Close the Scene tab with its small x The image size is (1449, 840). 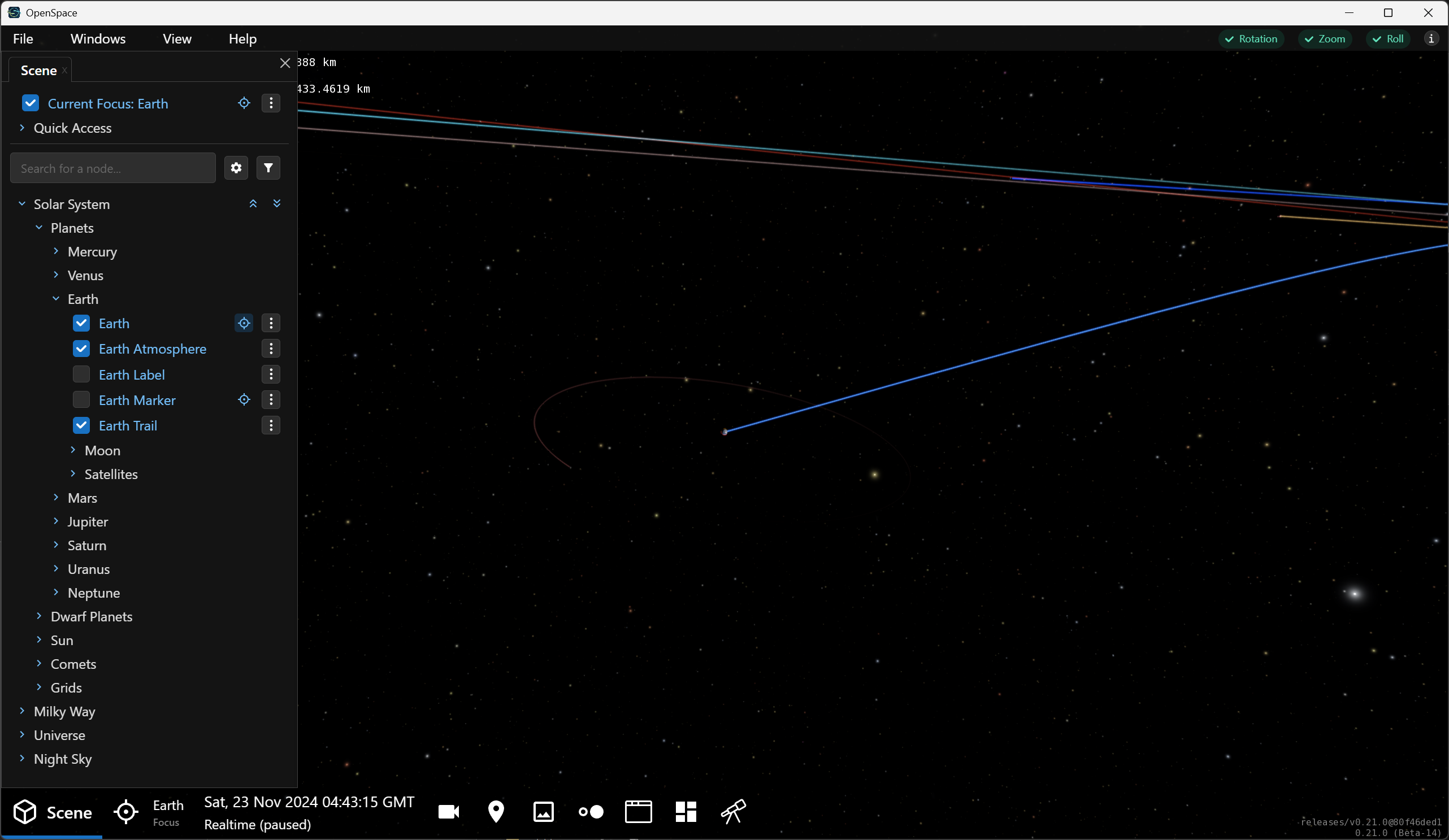[x=64, y=71]
